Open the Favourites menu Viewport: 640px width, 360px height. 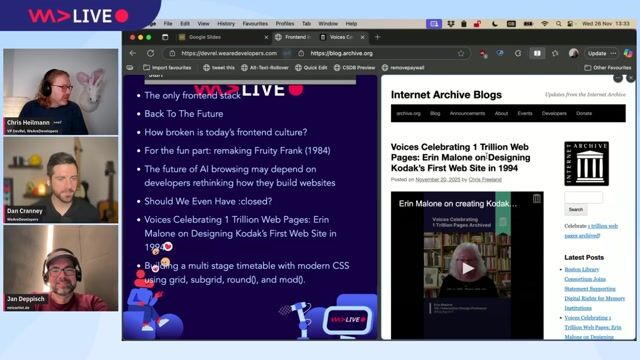(x=255, y=24)
